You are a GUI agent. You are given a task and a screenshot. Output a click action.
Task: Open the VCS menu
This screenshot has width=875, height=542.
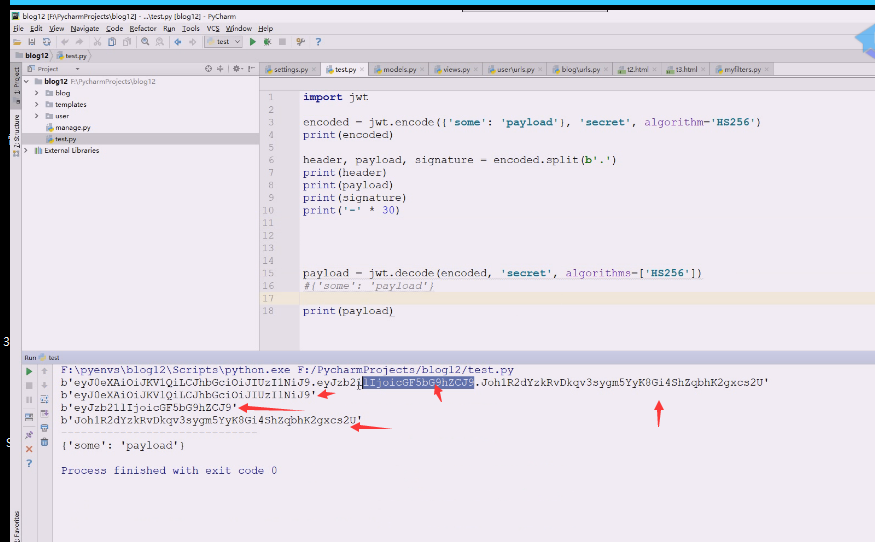coord(213,28)
